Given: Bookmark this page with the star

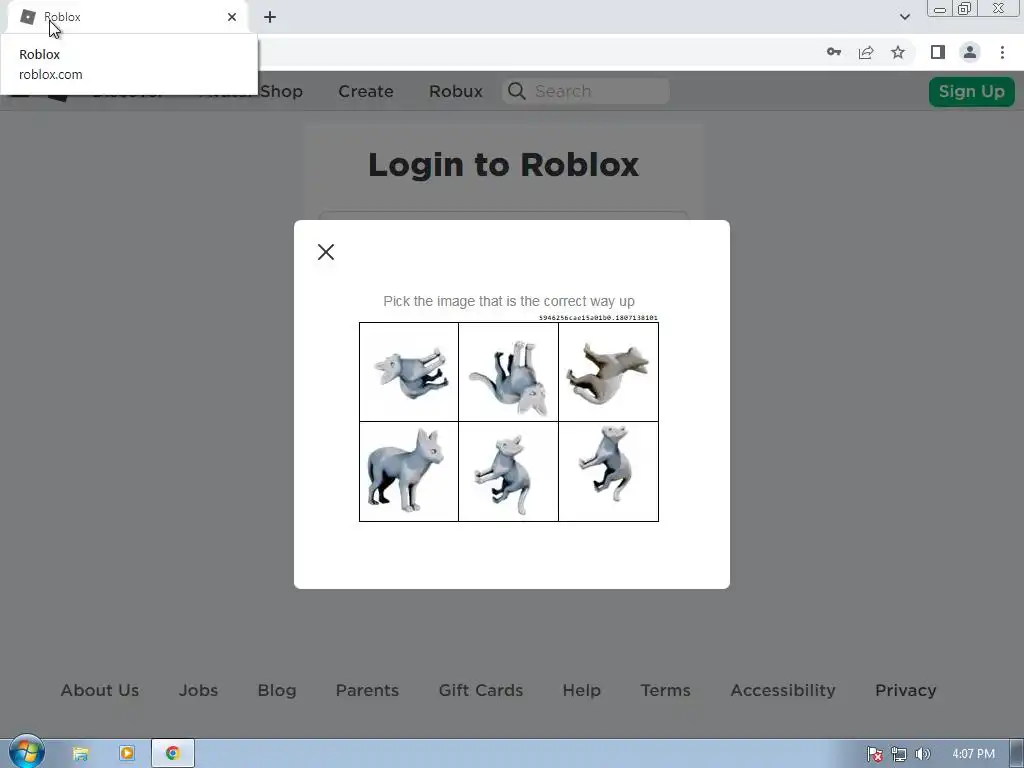Looking at the screenshot, I should 898,52.
